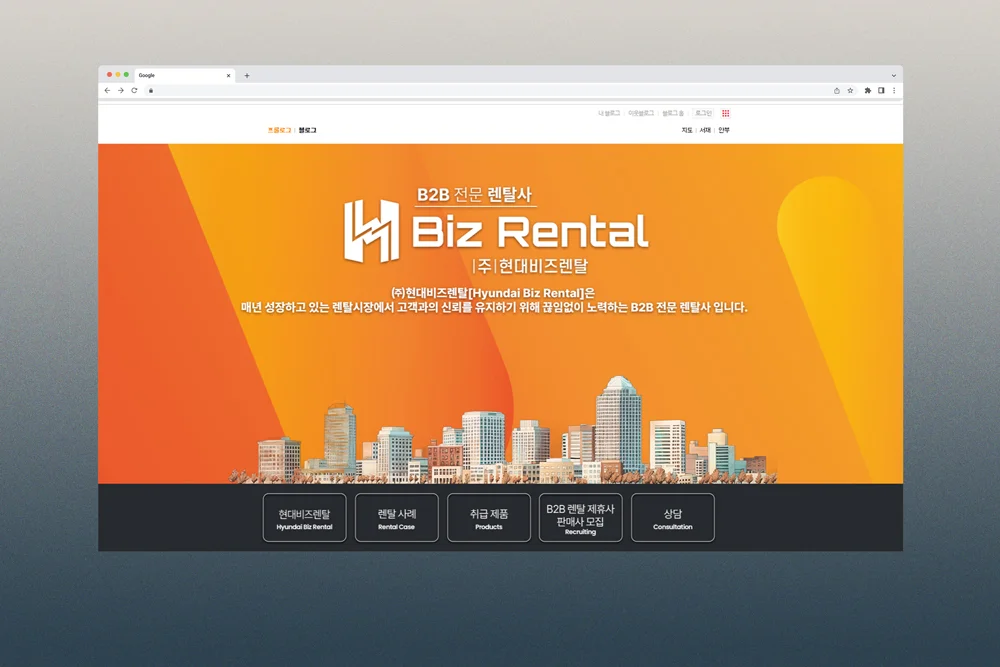
Task: Click the browser forward arrow
Action: 121,91
